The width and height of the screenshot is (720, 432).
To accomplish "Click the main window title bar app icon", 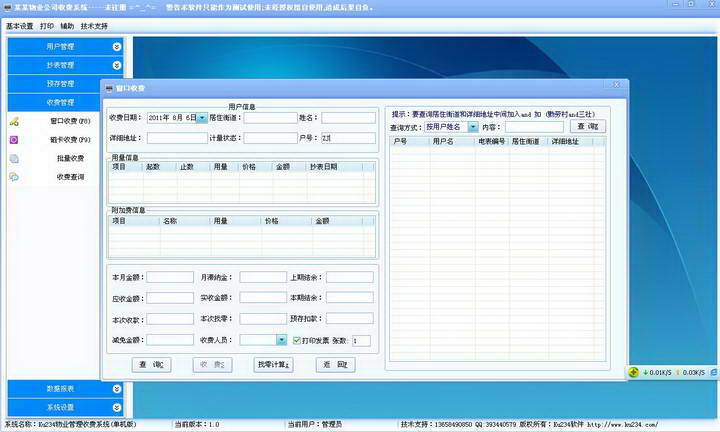I will click(8, 7).
